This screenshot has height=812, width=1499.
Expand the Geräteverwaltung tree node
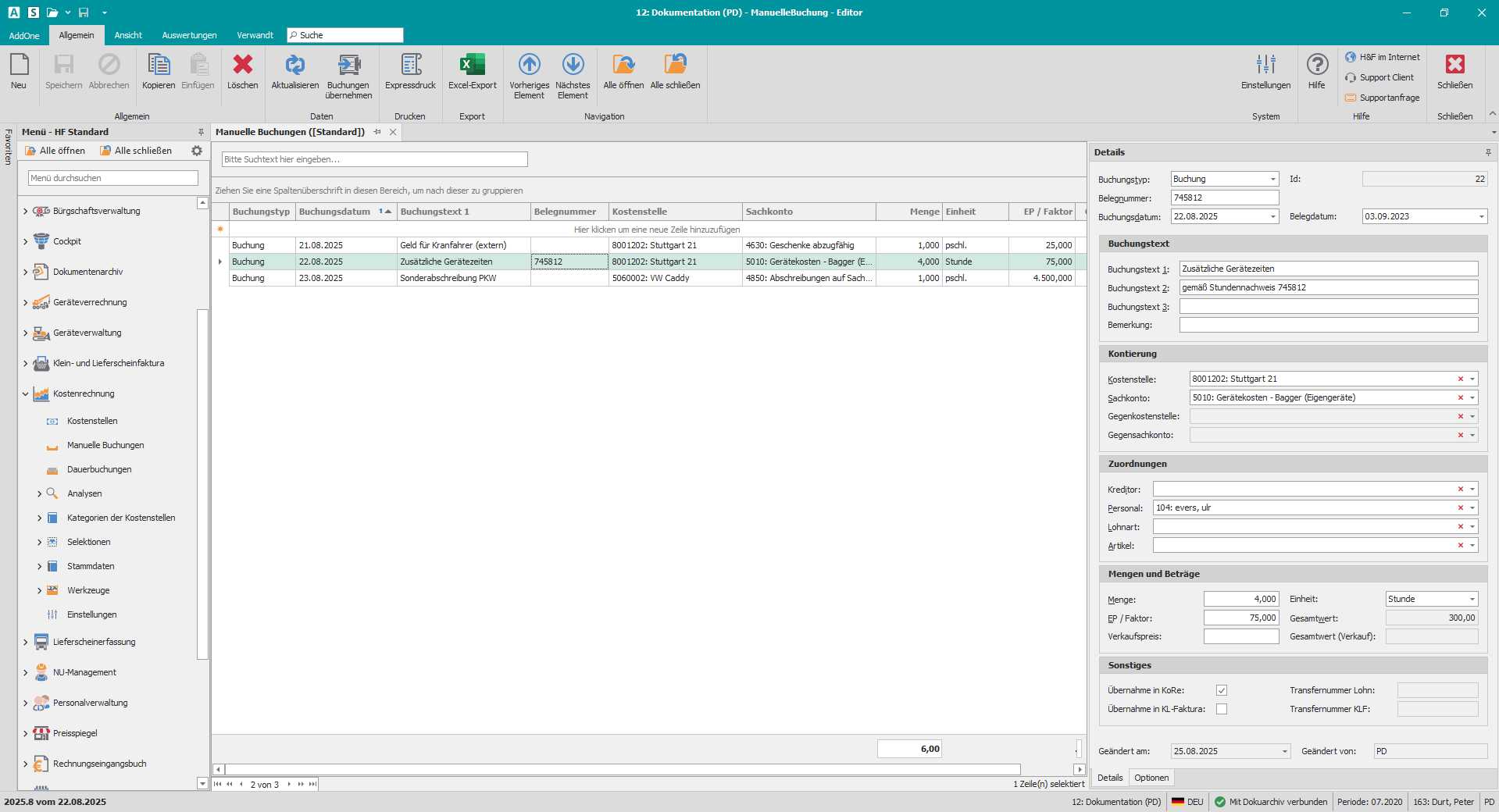pyautogui.click(x=25, y=333)
